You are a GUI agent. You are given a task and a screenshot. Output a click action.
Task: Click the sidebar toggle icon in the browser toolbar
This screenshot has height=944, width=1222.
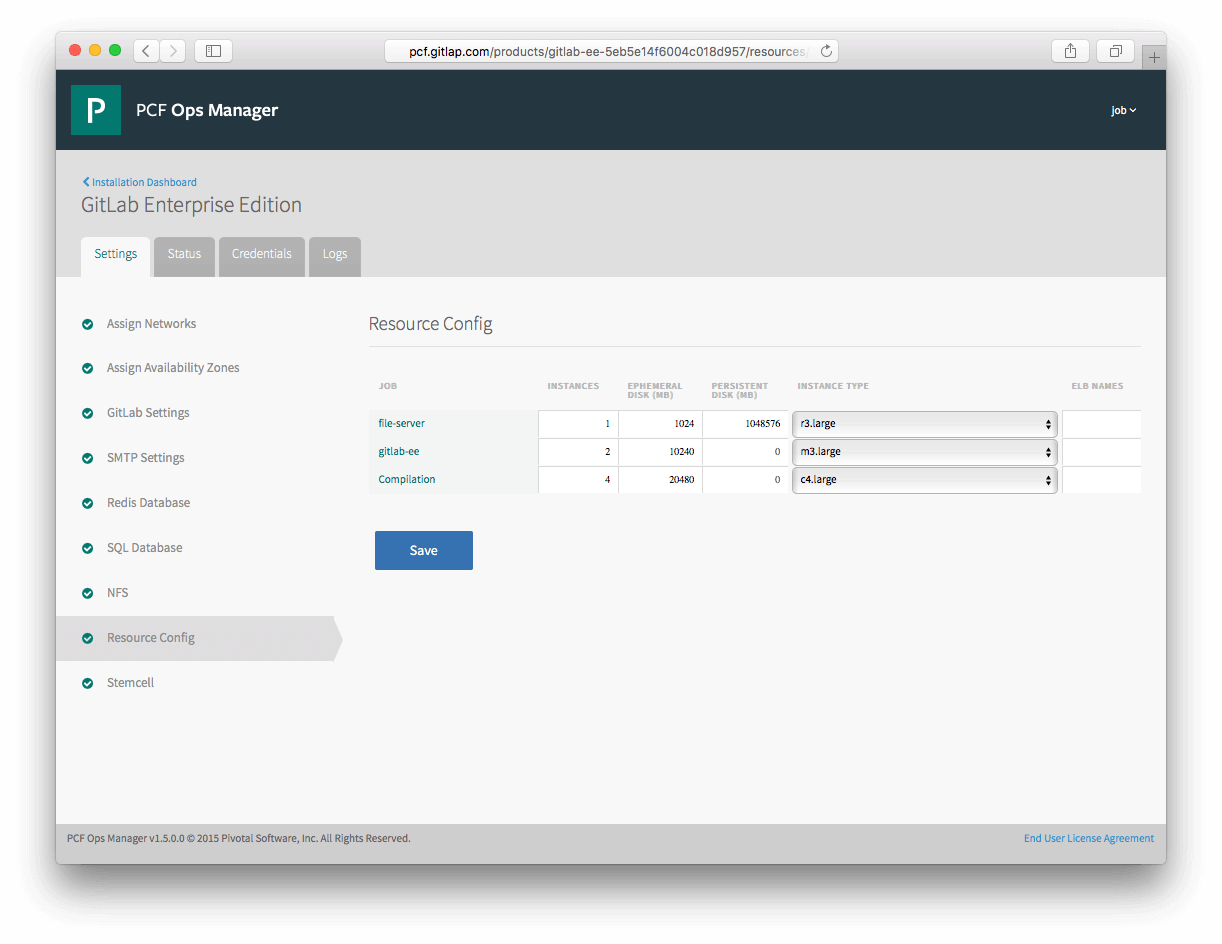(x=213, y=50)
